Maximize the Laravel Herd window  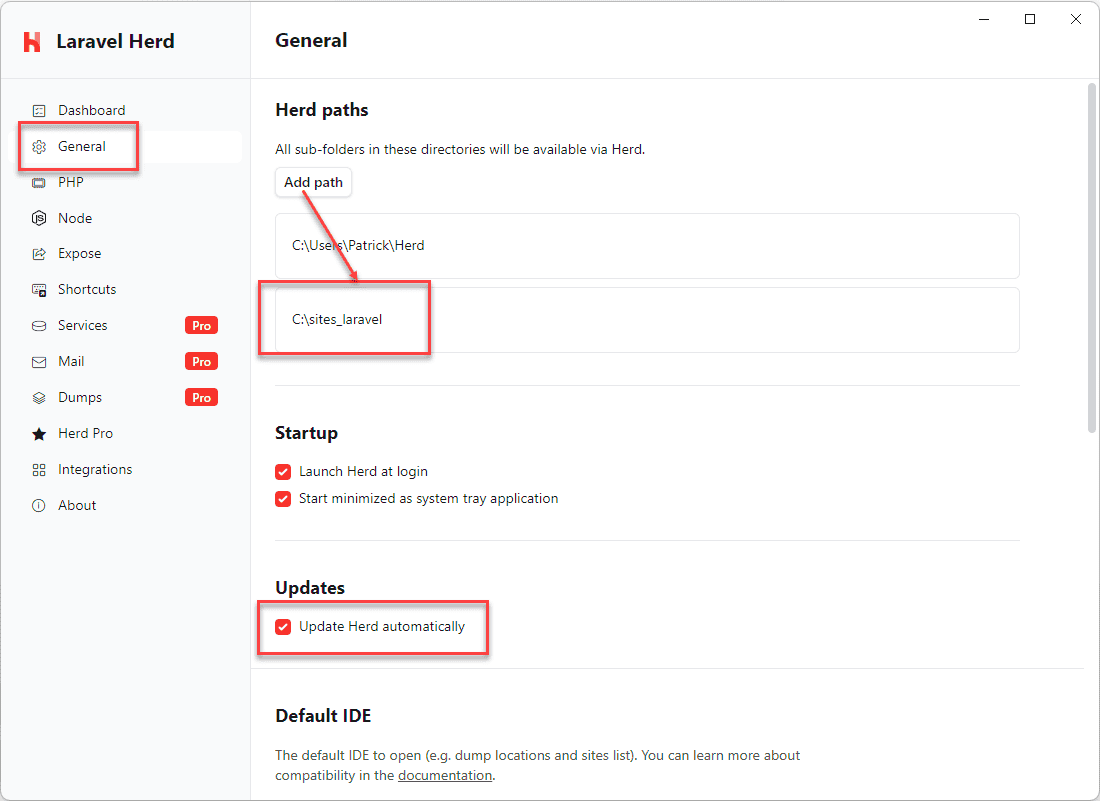[x=1030, y=20]
